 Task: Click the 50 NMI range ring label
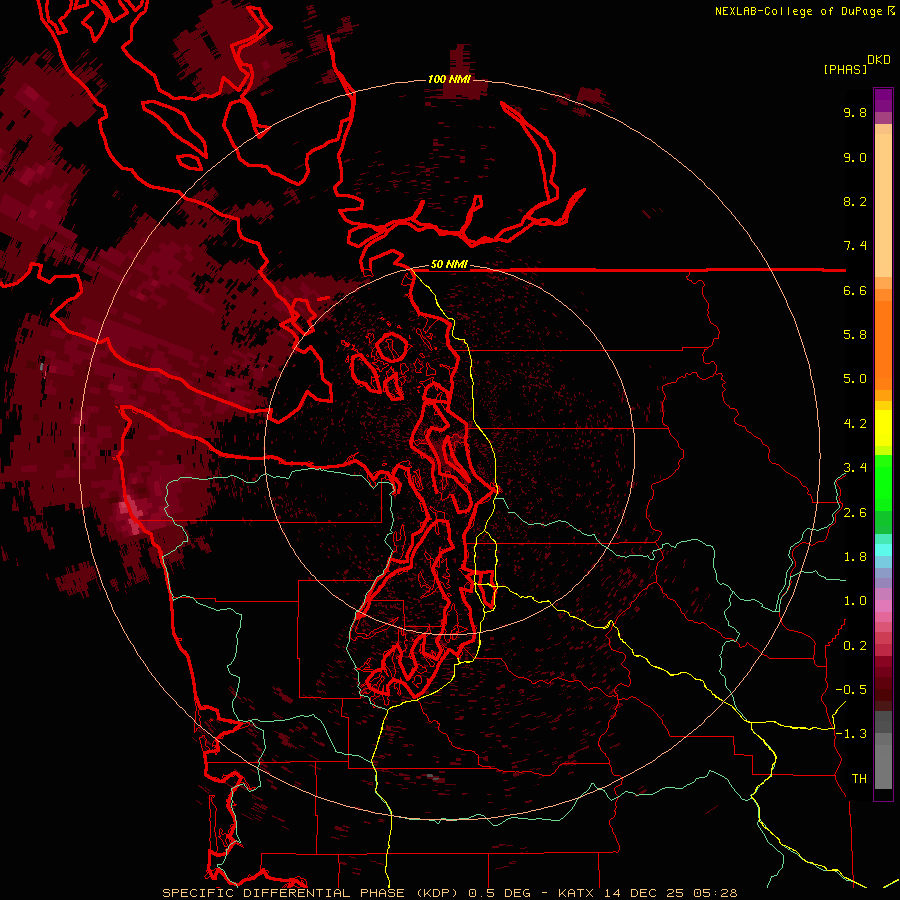click(x=449, y=264)
